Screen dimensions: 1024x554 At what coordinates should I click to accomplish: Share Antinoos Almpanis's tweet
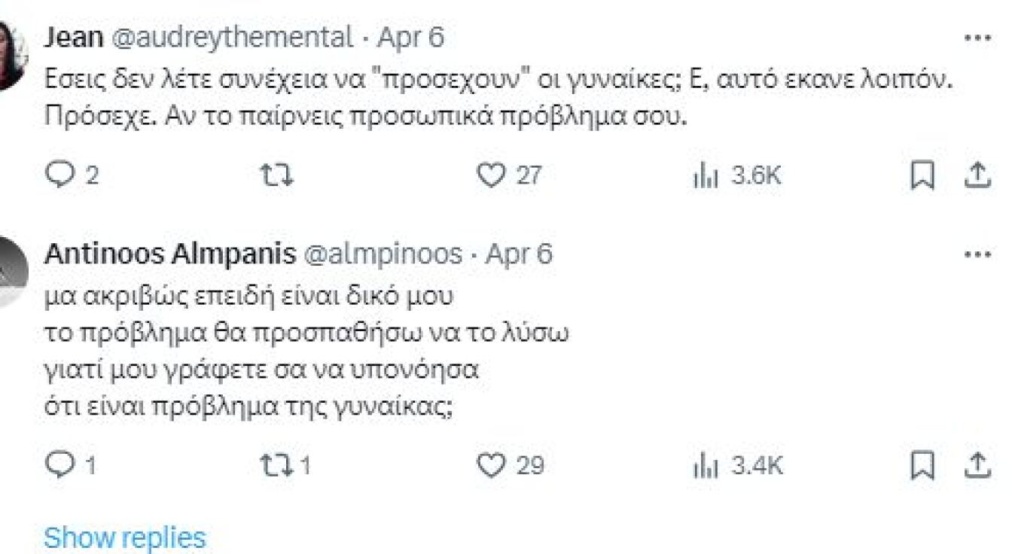click(976, 464)
